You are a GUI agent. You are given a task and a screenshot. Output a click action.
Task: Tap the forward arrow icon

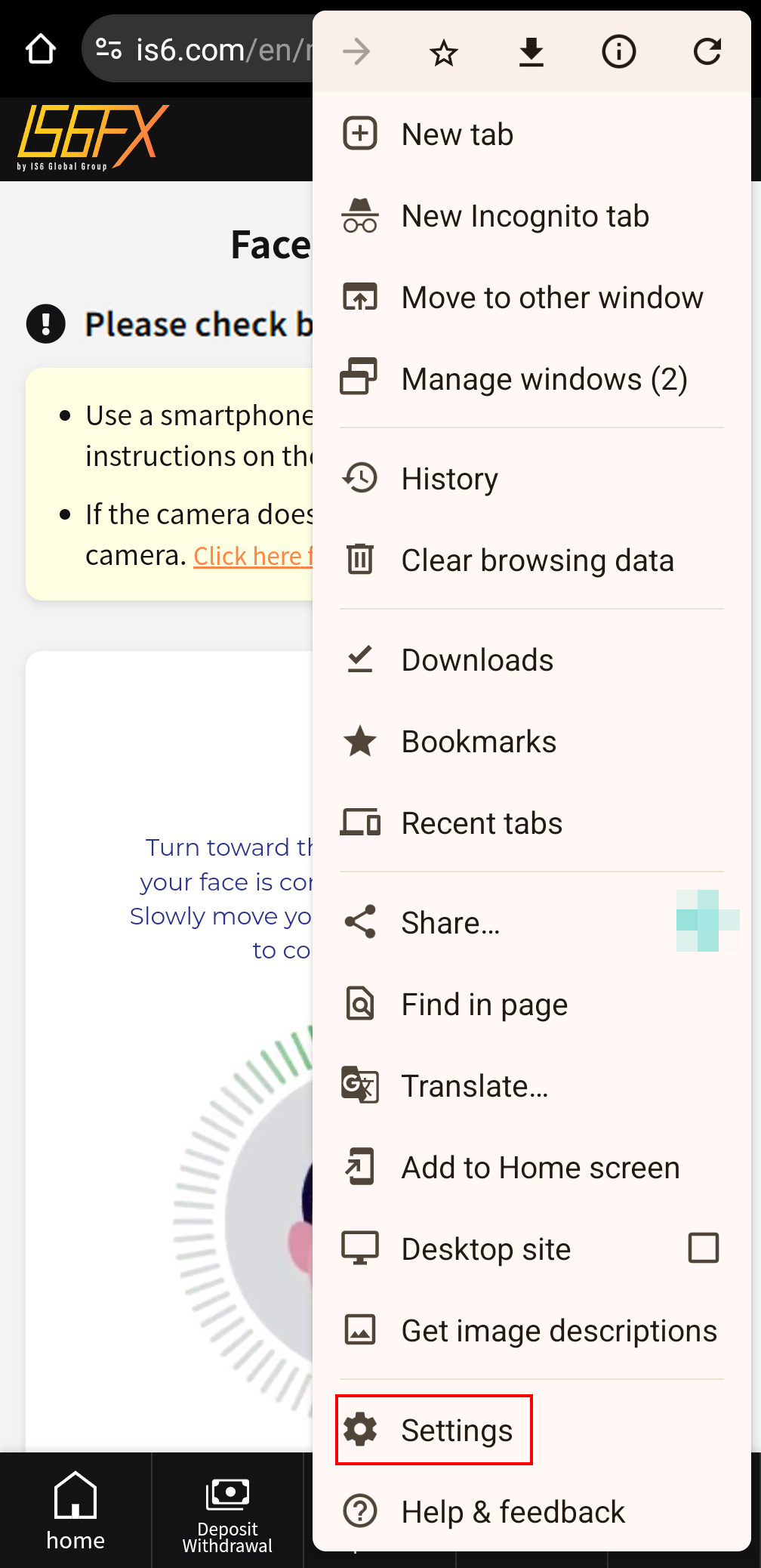pos(356,52)
